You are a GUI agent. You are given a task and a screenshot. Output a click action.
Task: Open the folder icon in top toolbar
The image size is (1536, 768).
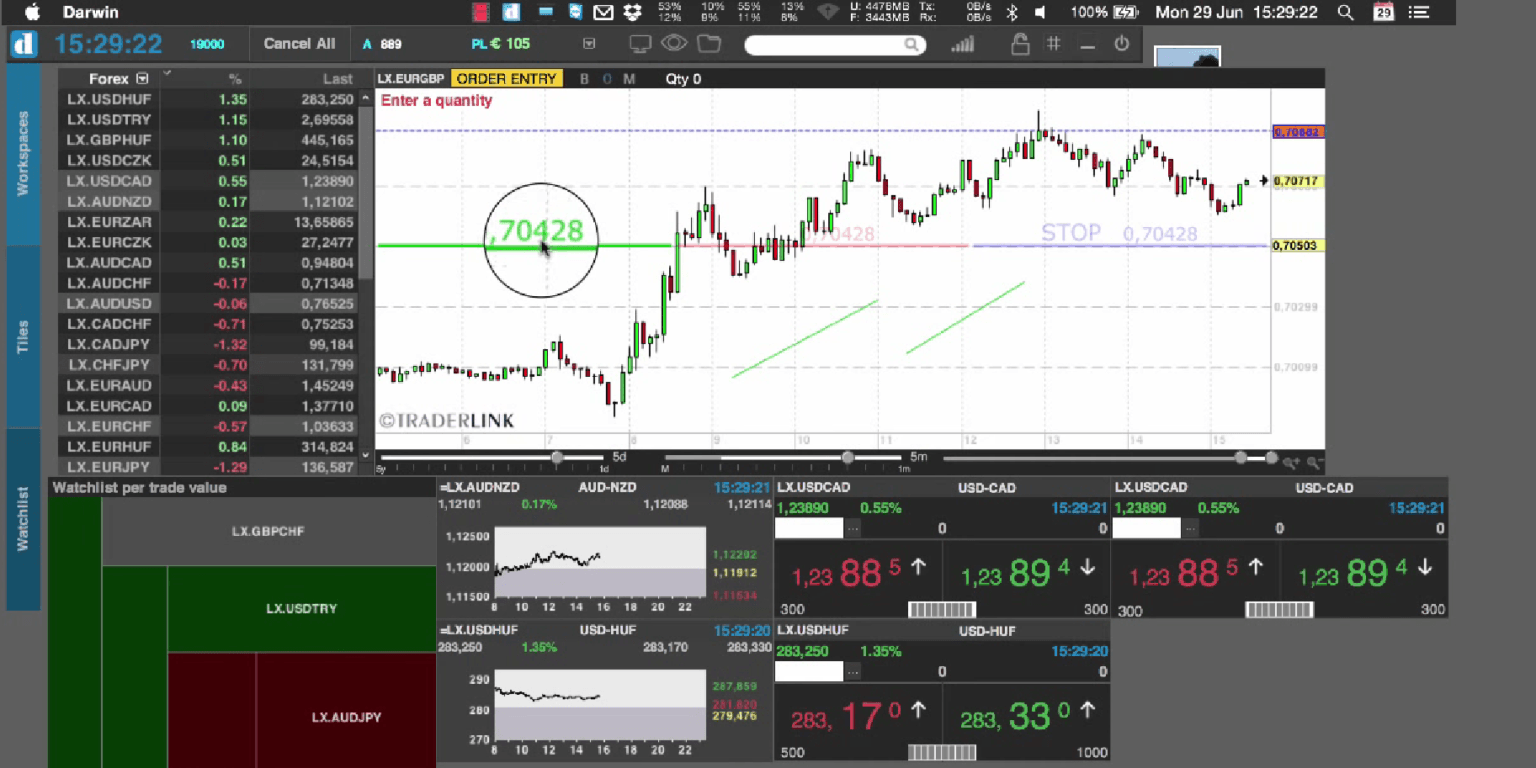click(709, 44)
